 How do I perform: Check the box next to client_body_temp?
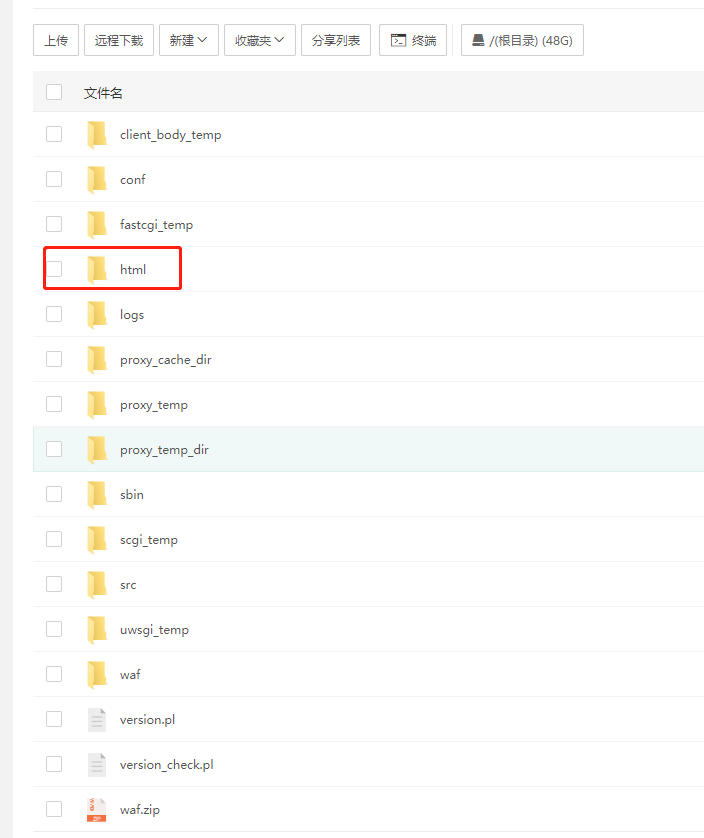pyautogui.click(x=54, y=134)
